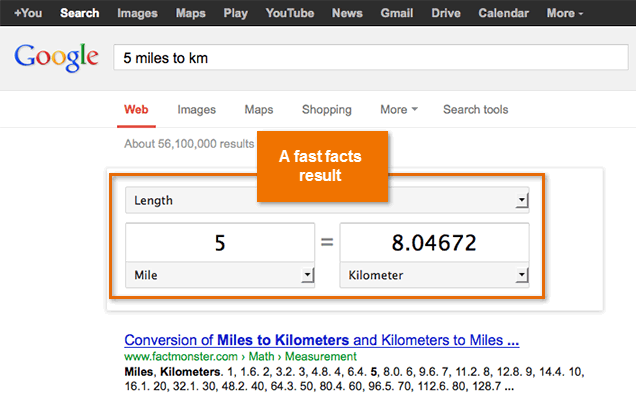
Task: Select Search in the black top bar
Action: (x=80, y=13)
